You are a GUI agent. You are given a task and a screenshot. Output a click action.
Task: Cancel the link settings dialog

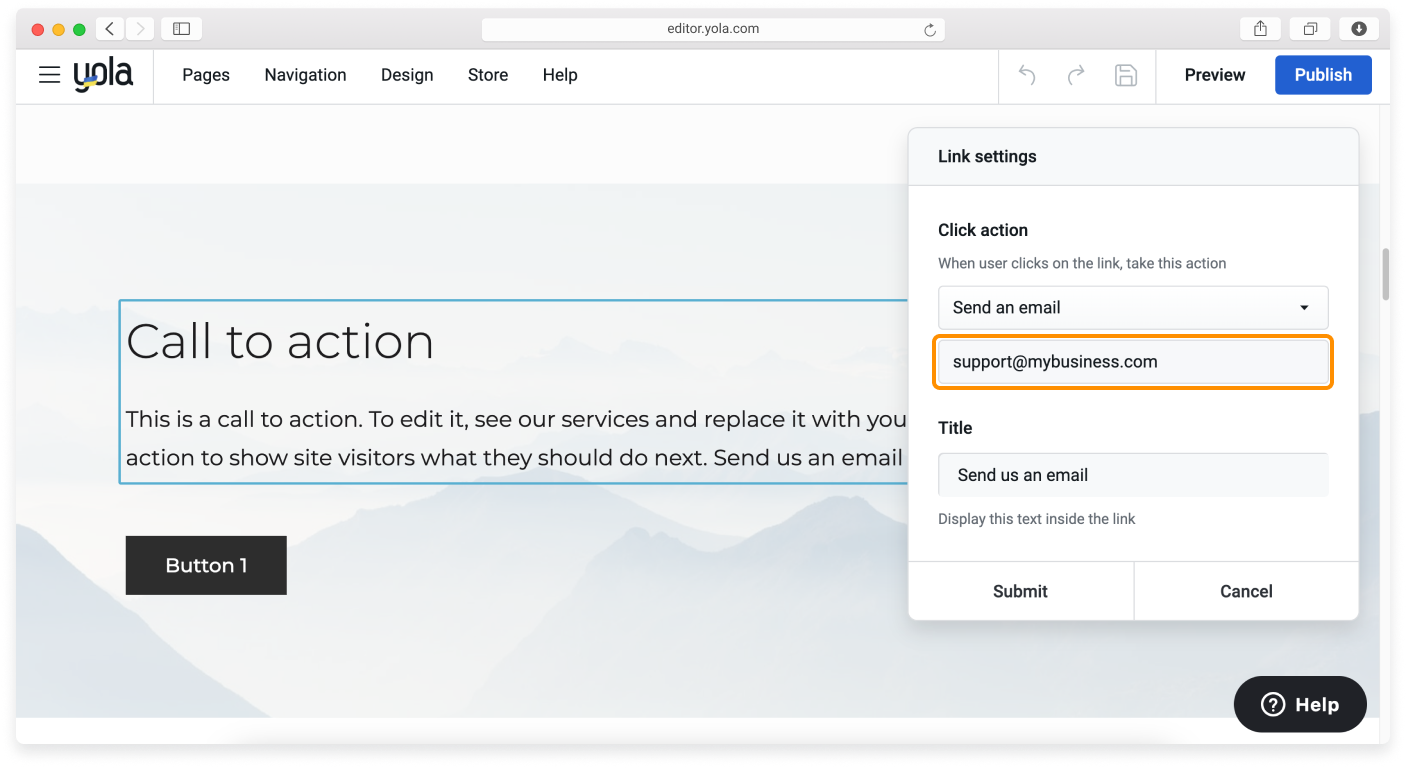click(x=1246, y=591)
